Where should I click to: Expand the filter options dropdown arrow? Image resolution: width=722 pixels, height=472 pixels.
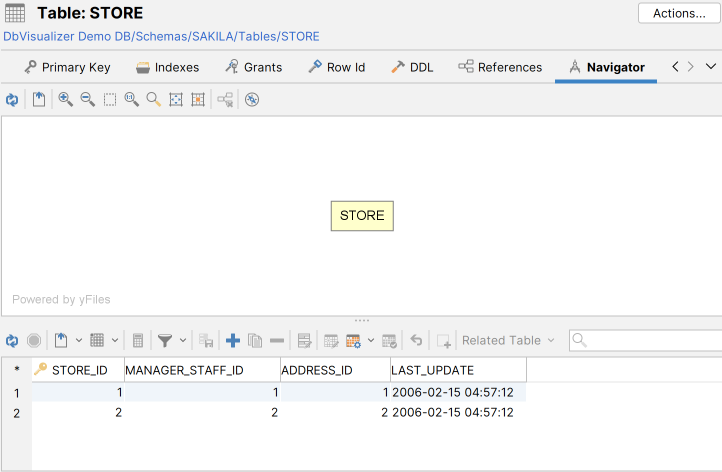(183, 341)
